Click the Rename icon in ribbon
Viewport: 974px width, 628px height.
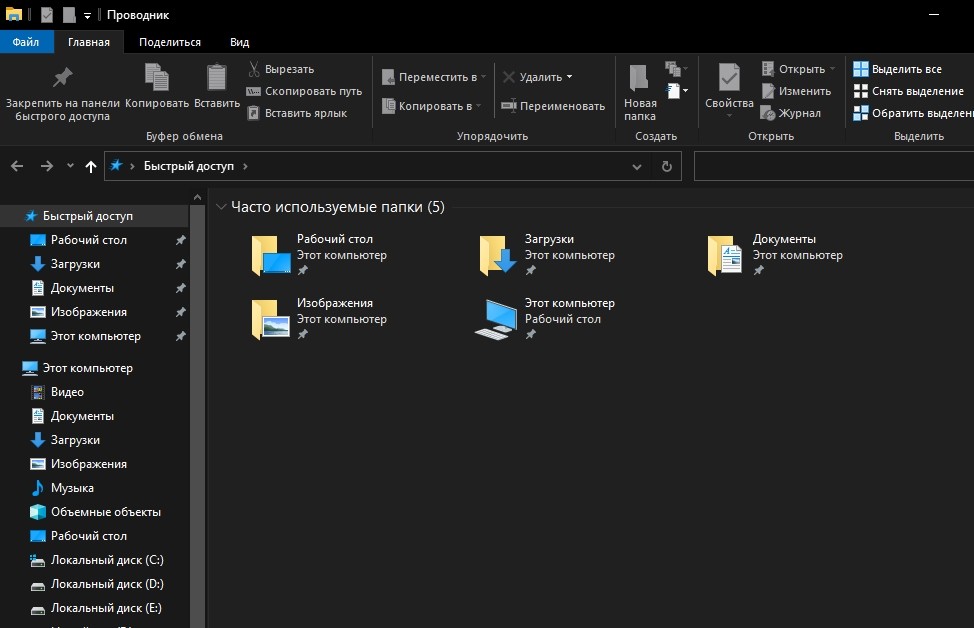tap(509, 105)
